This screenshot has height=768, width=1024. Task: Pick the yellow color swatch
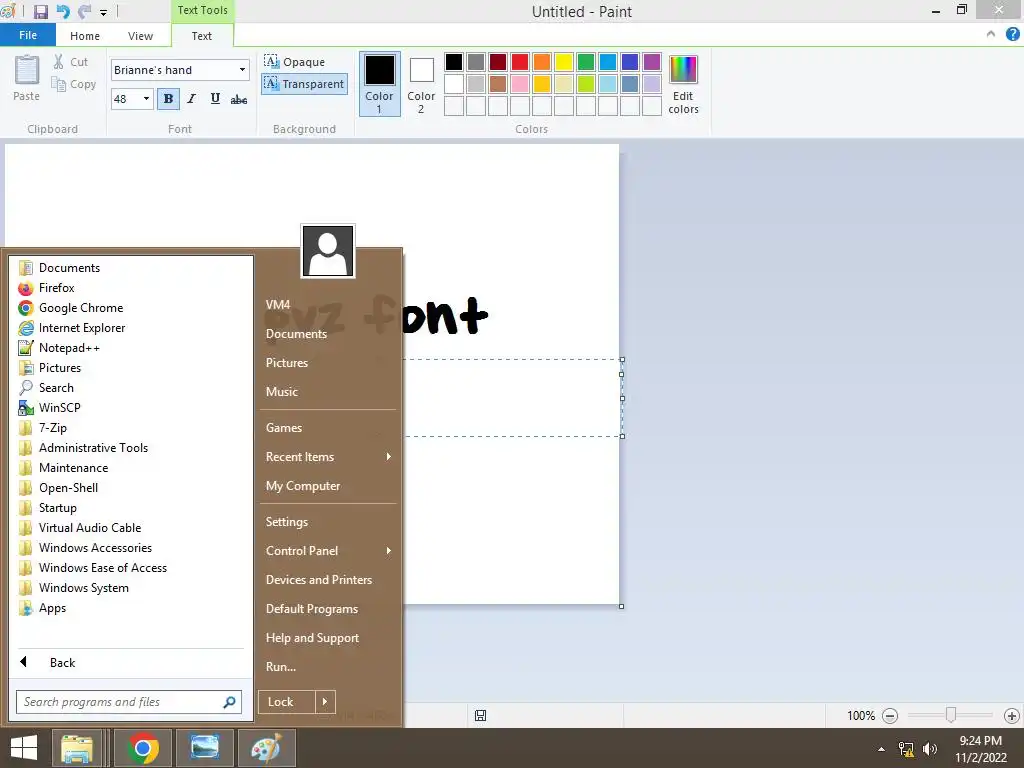pos(564,62)
